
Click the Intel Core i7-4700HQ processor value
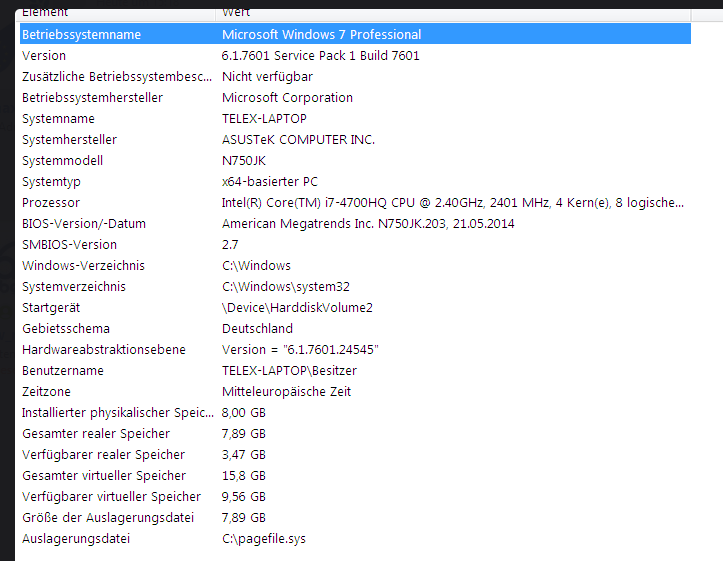453,203
